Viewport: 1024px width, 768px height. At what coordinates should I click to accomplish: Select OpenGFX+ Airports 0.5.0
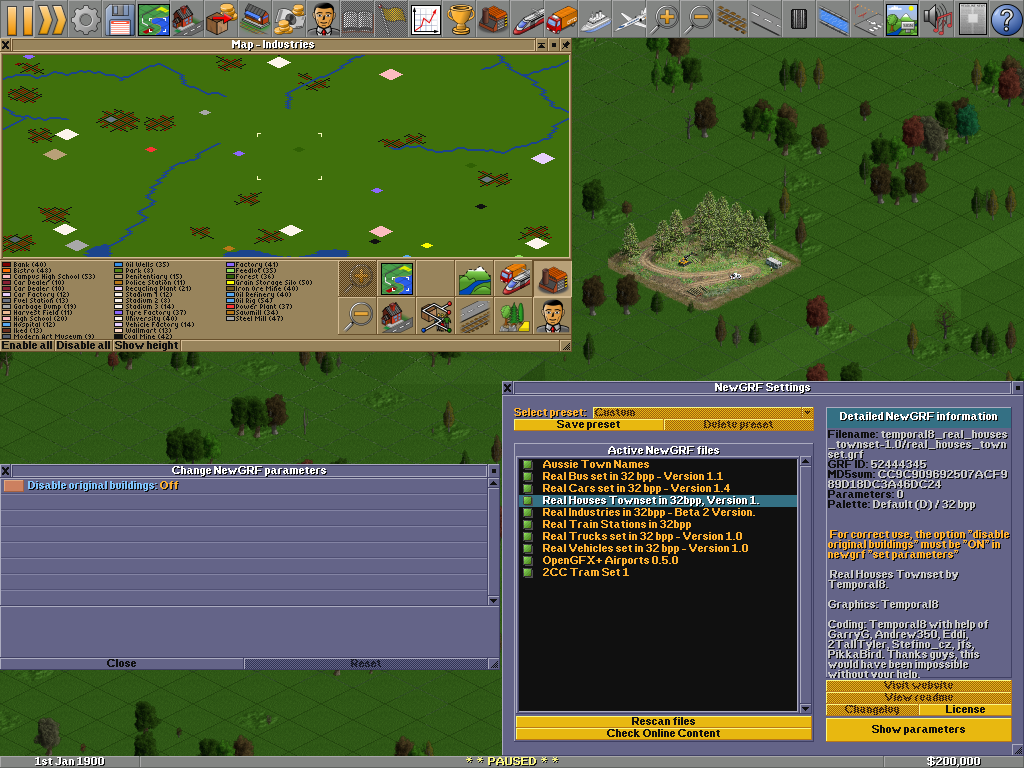[658, 560]
